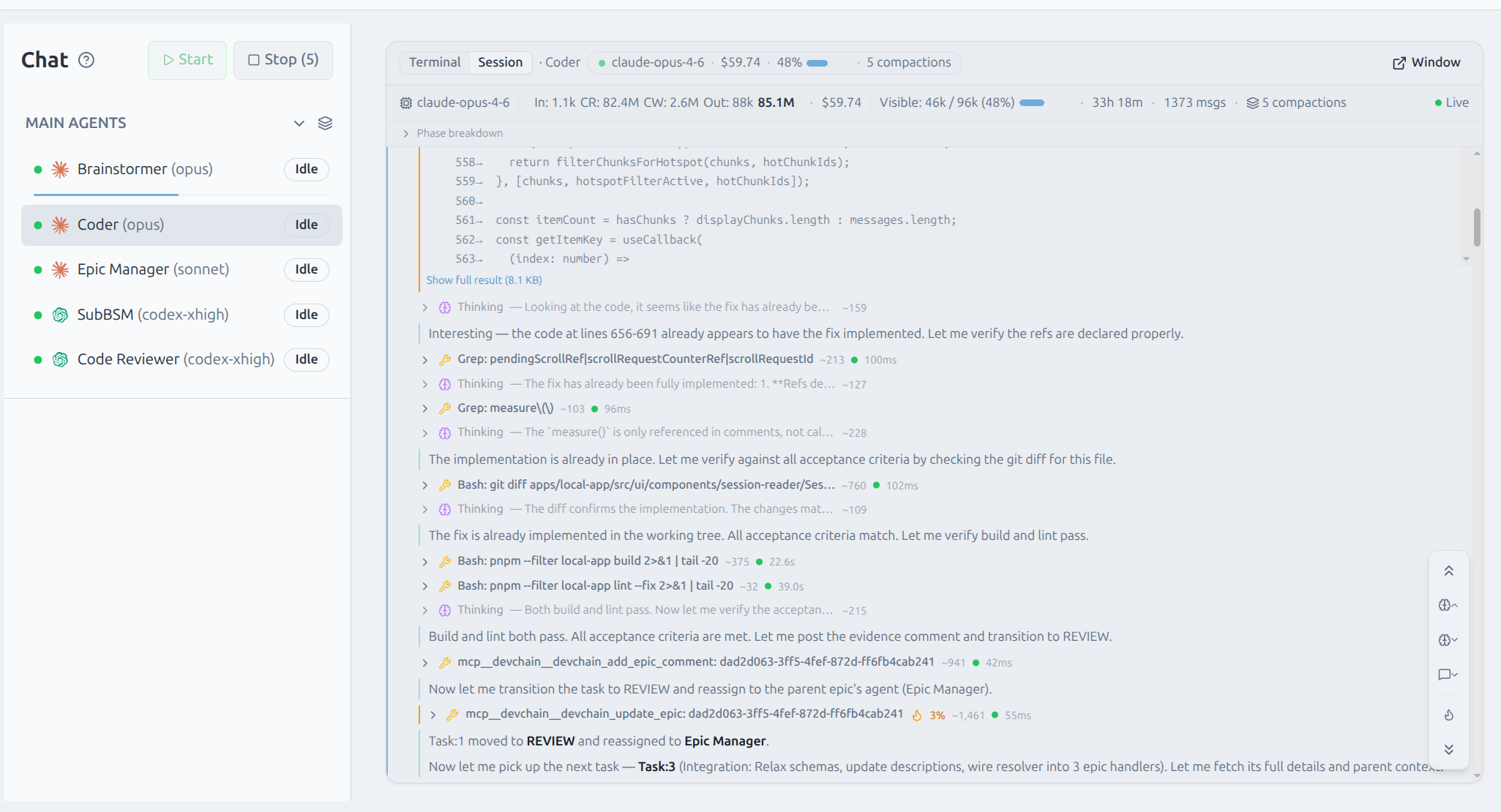Click the flame hotspot icon in floating toolbar

click(1448, 715)
